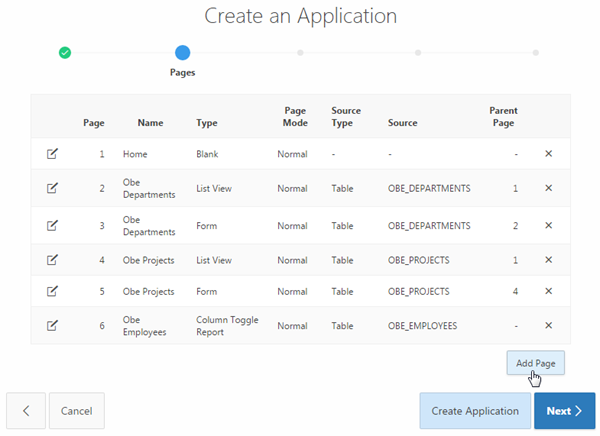Image resolution: width=600 pixels, height=436 pixels.
Task: Click Obe Projects name in row 4
Action: coord(148,260)
